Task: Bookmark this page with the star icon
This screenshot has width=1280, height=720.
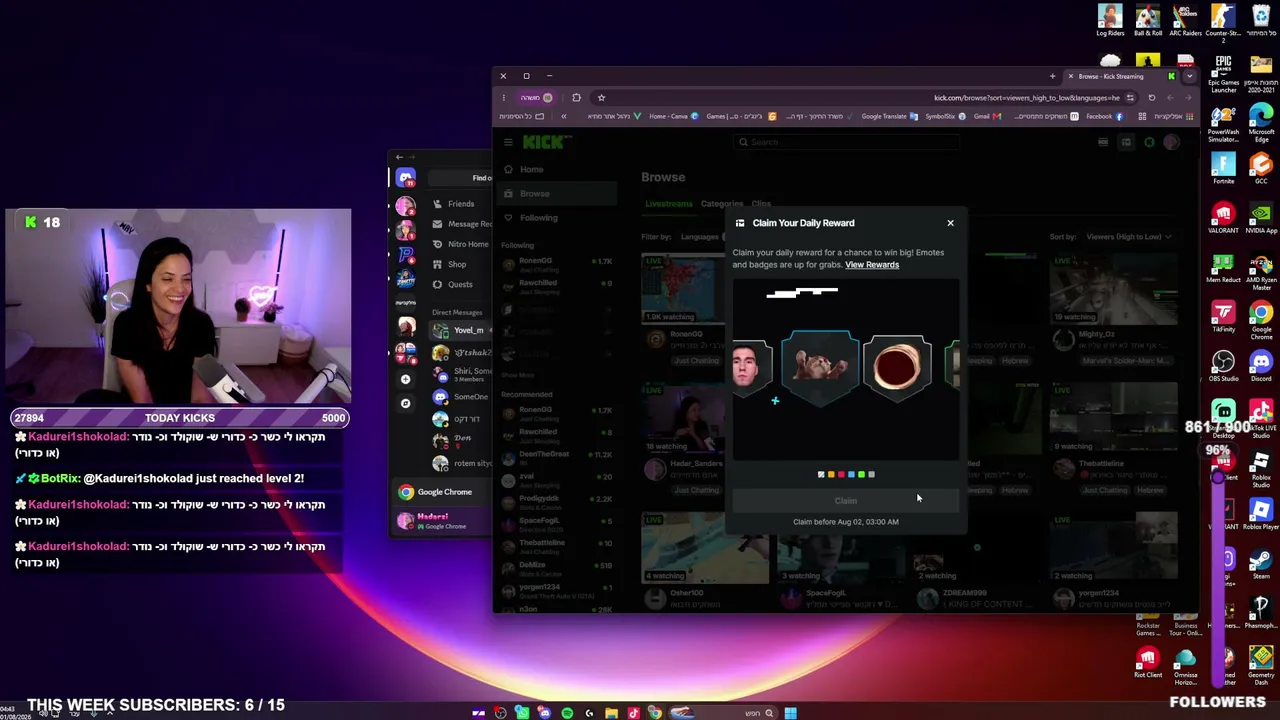Action: point(601,98)
